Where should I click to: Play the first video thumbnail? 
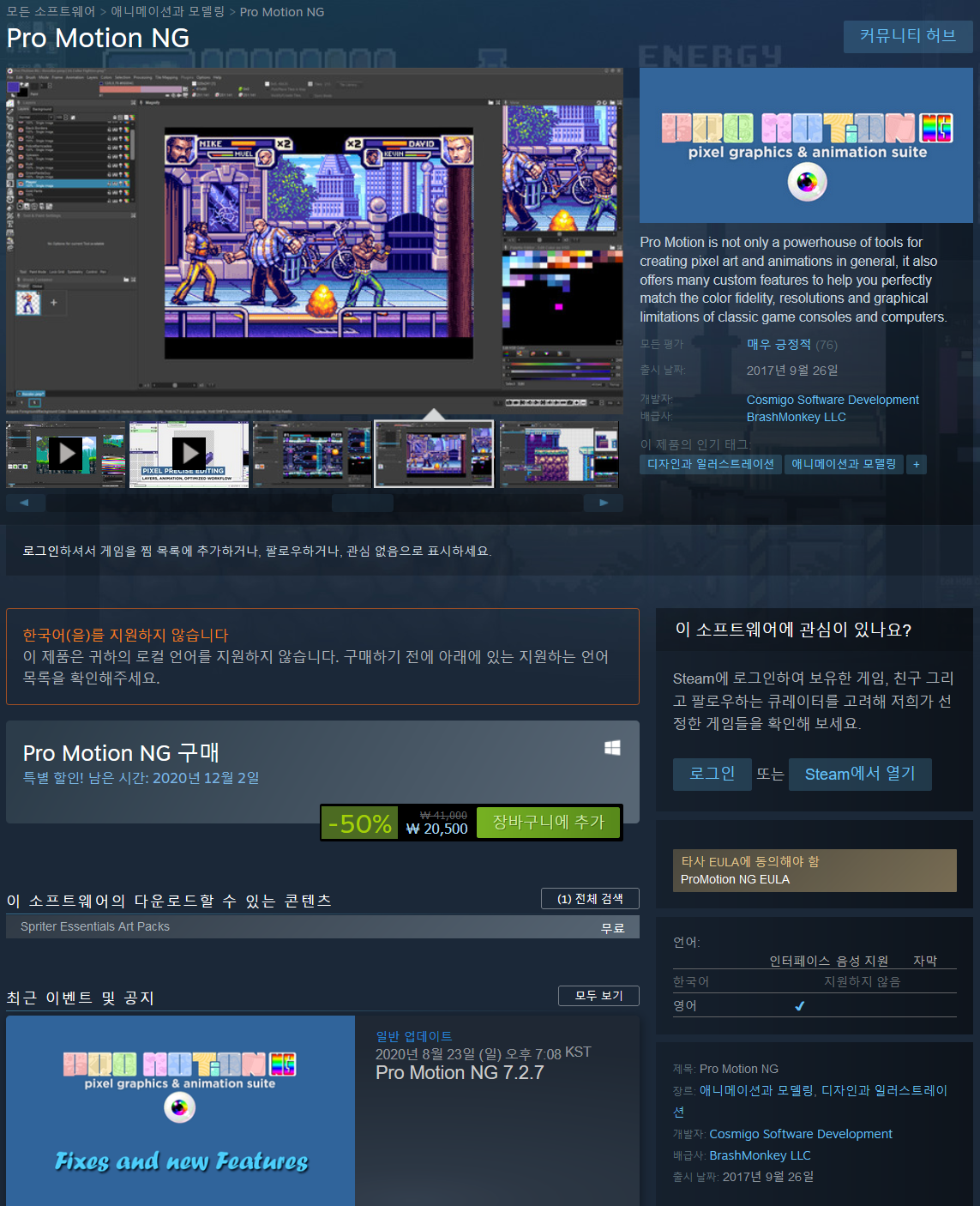[x=66, y=454]
